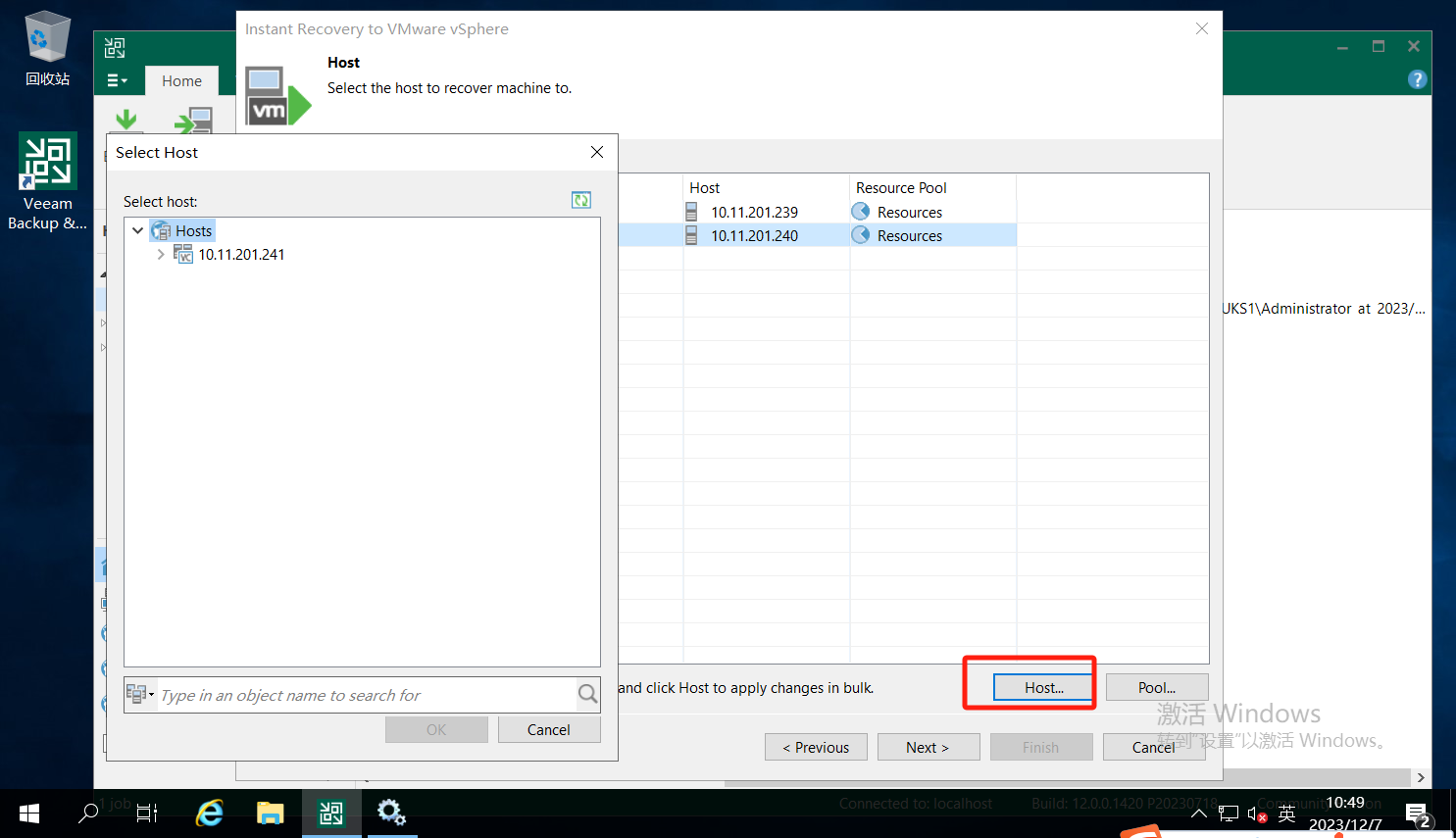Click the taskbar search icon
This screenshot has height=838, width=1456.
pos(88,813)
